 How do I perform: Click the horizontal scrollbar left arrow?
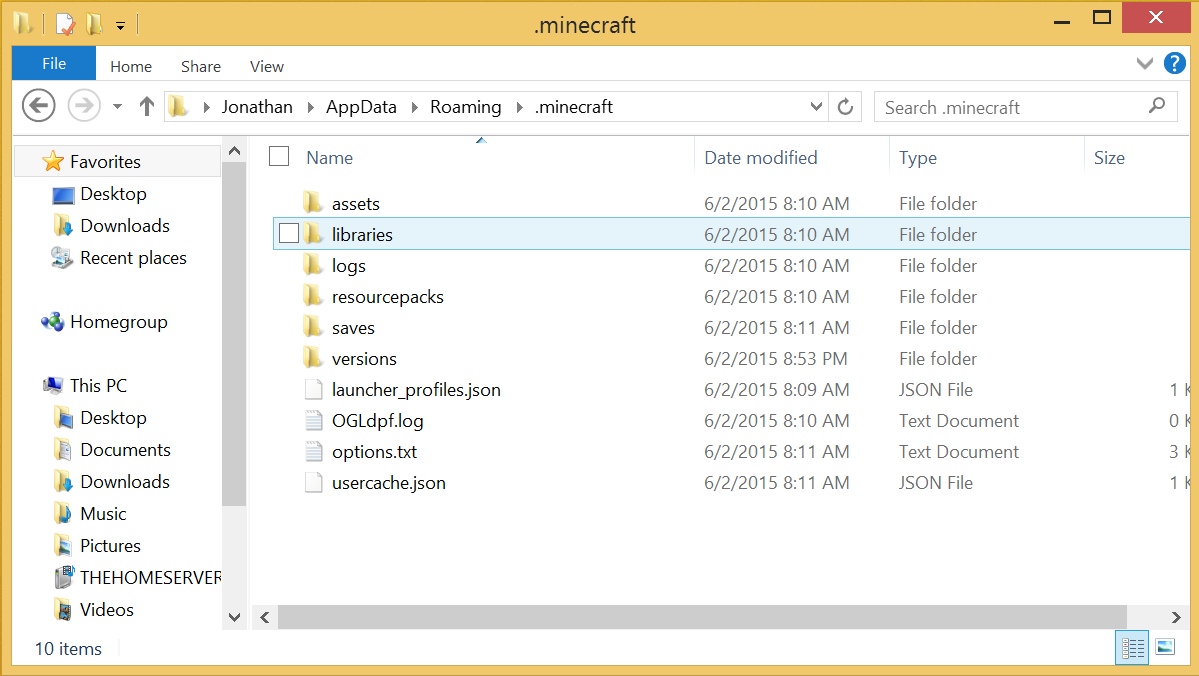[265, 617]
